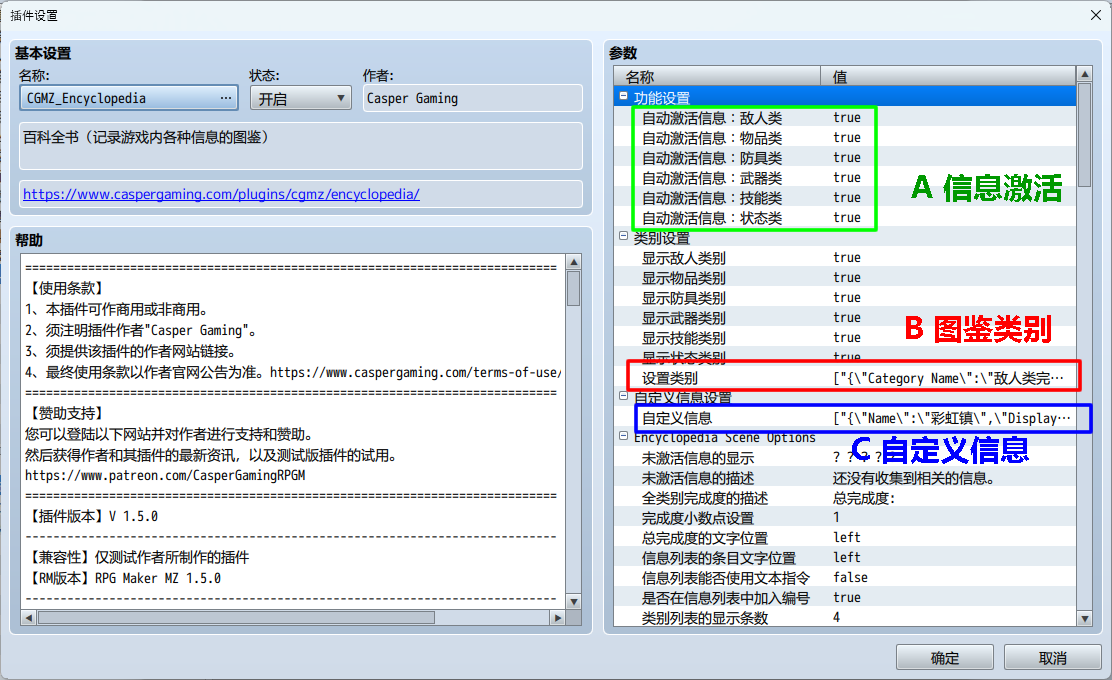This screenshot has width=1112, height=680.
Task: Click the 自定义信息 value containing 彩虹镇
Action: pos(951,418)
